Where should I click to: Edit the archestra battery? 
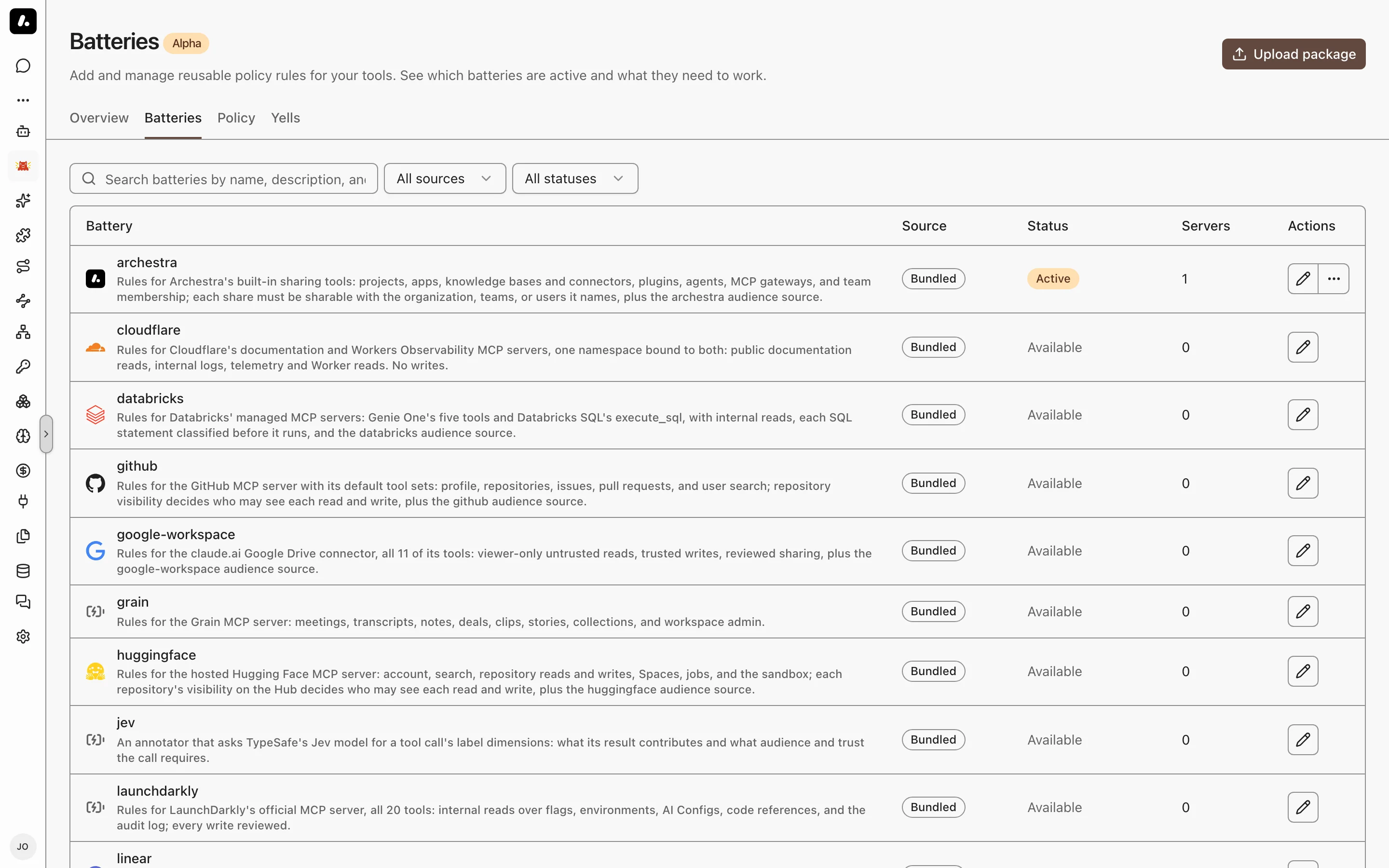(1303, 279)
